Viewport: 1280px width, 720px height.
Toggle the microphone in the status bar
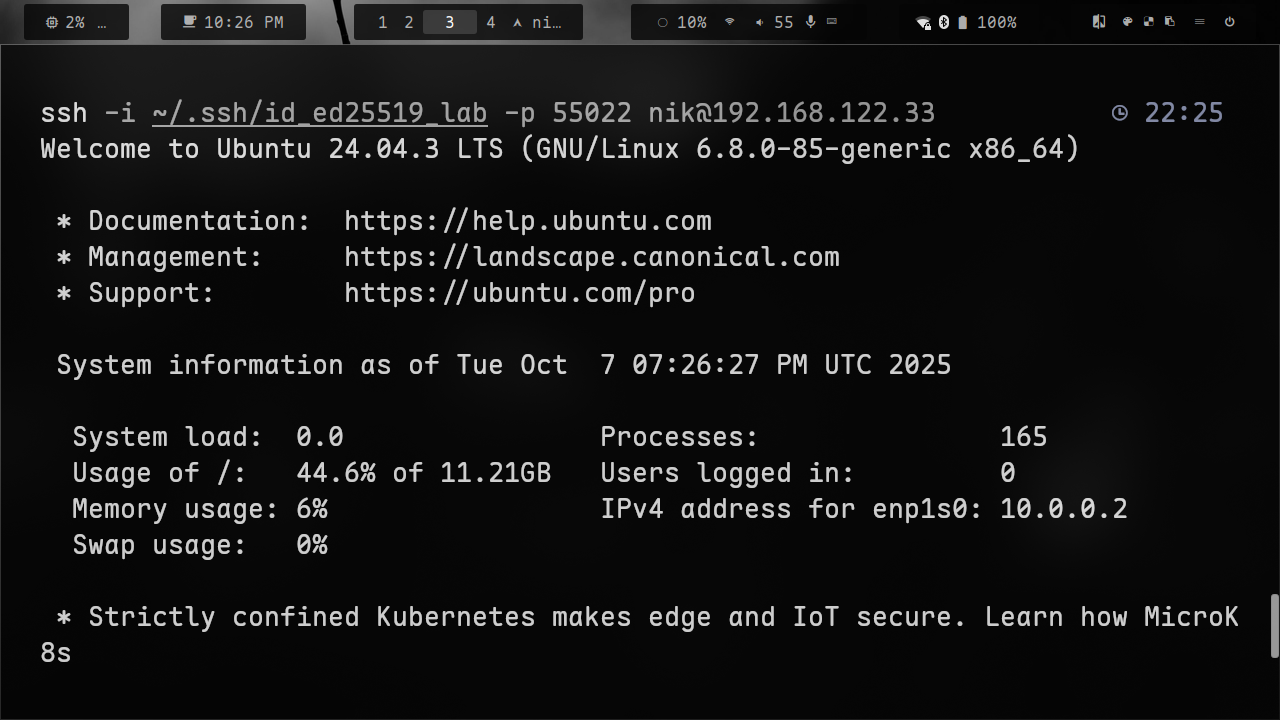pyautogui.click(x=810, y=22)
